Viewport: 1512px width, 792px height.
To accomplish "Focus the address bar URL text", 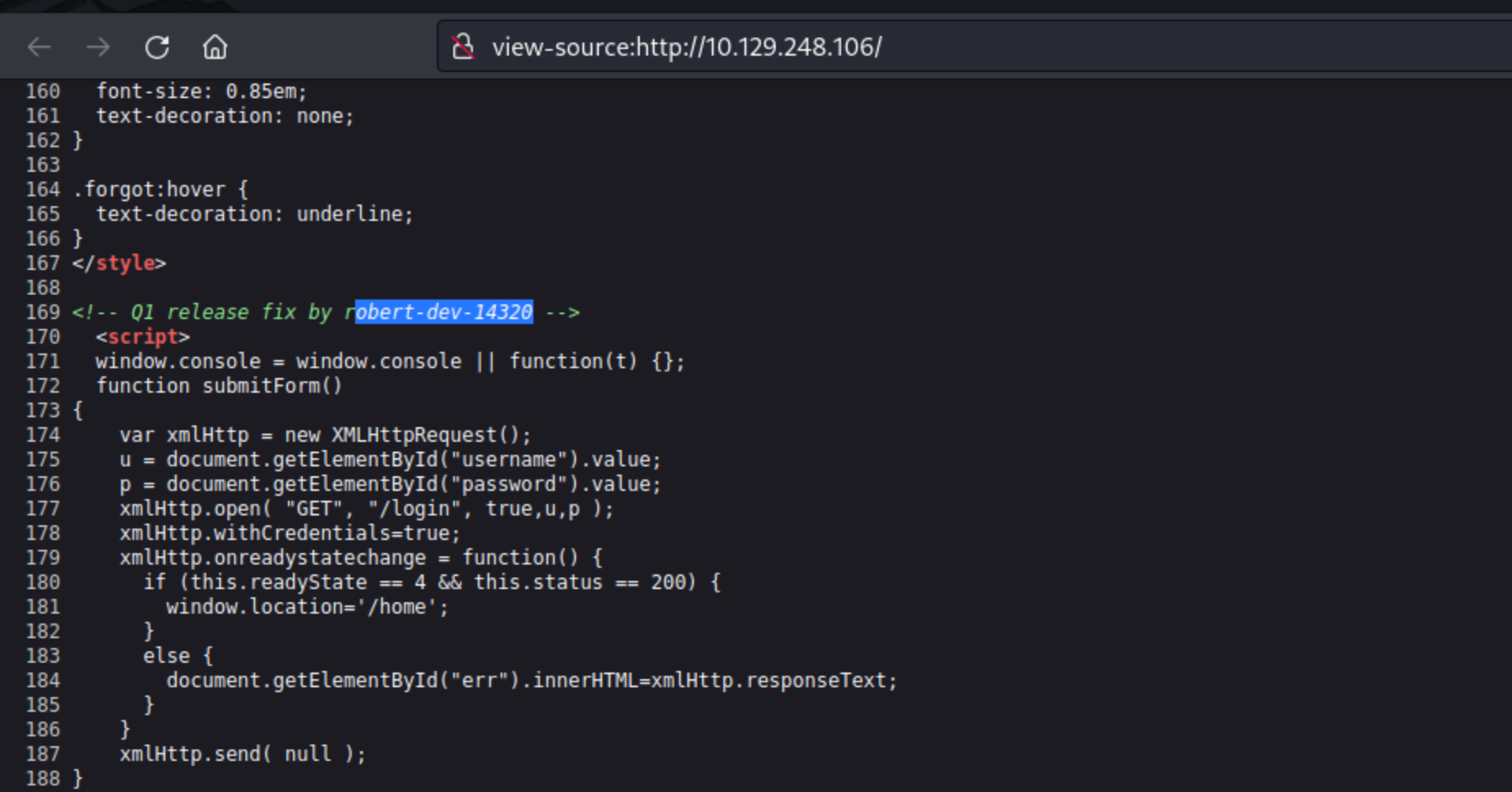I will click(686, 47).
